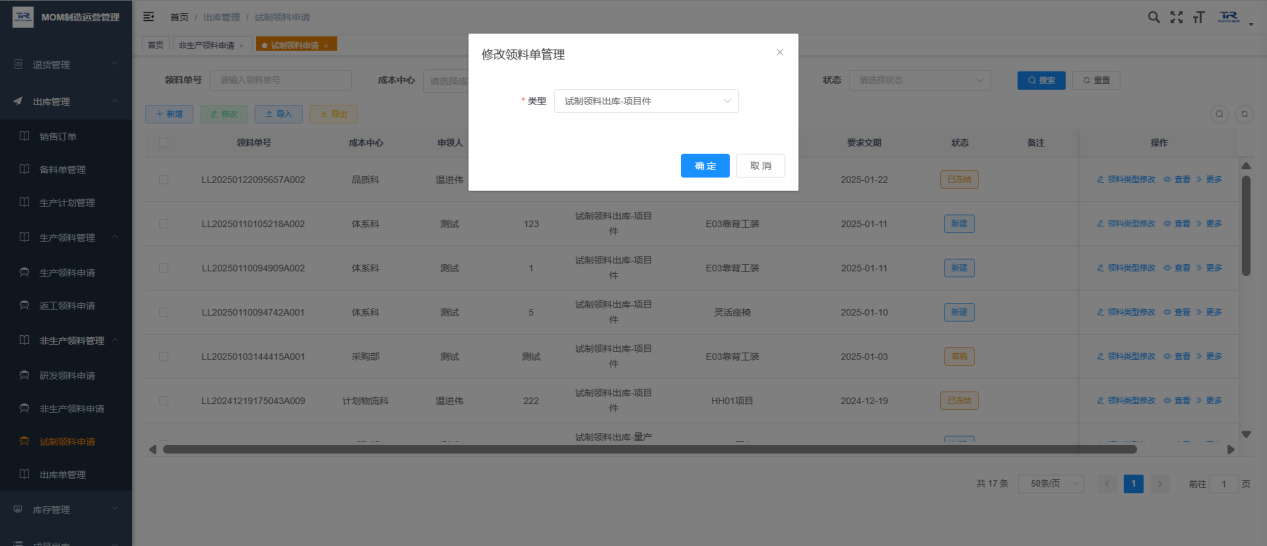This screenshot has height=546, width=1267.
Task: Click the round search toggle icon above table
Action: 1220,114
